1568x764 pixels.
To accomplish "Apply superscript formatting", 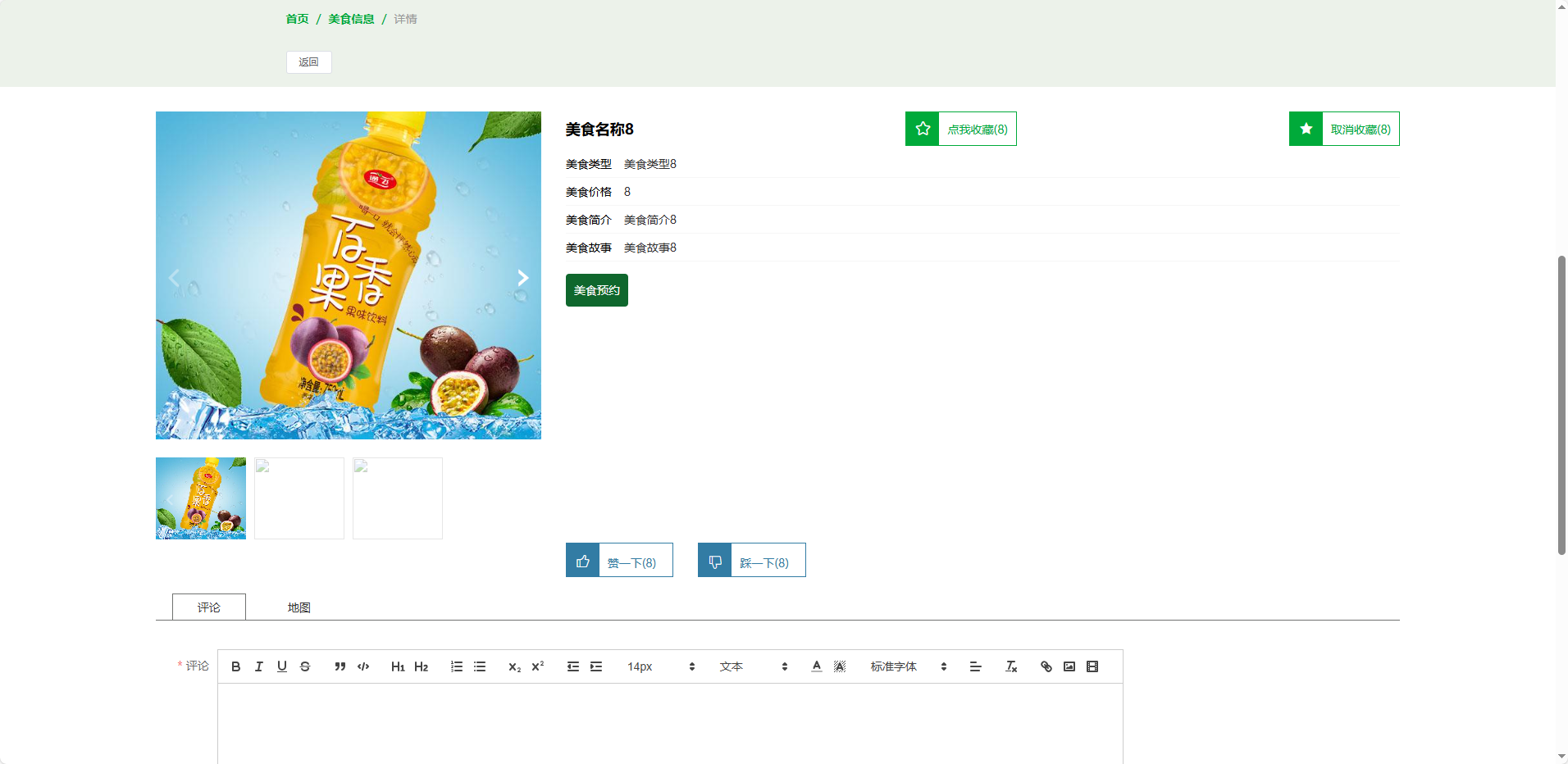I will (x=538, y=666).
